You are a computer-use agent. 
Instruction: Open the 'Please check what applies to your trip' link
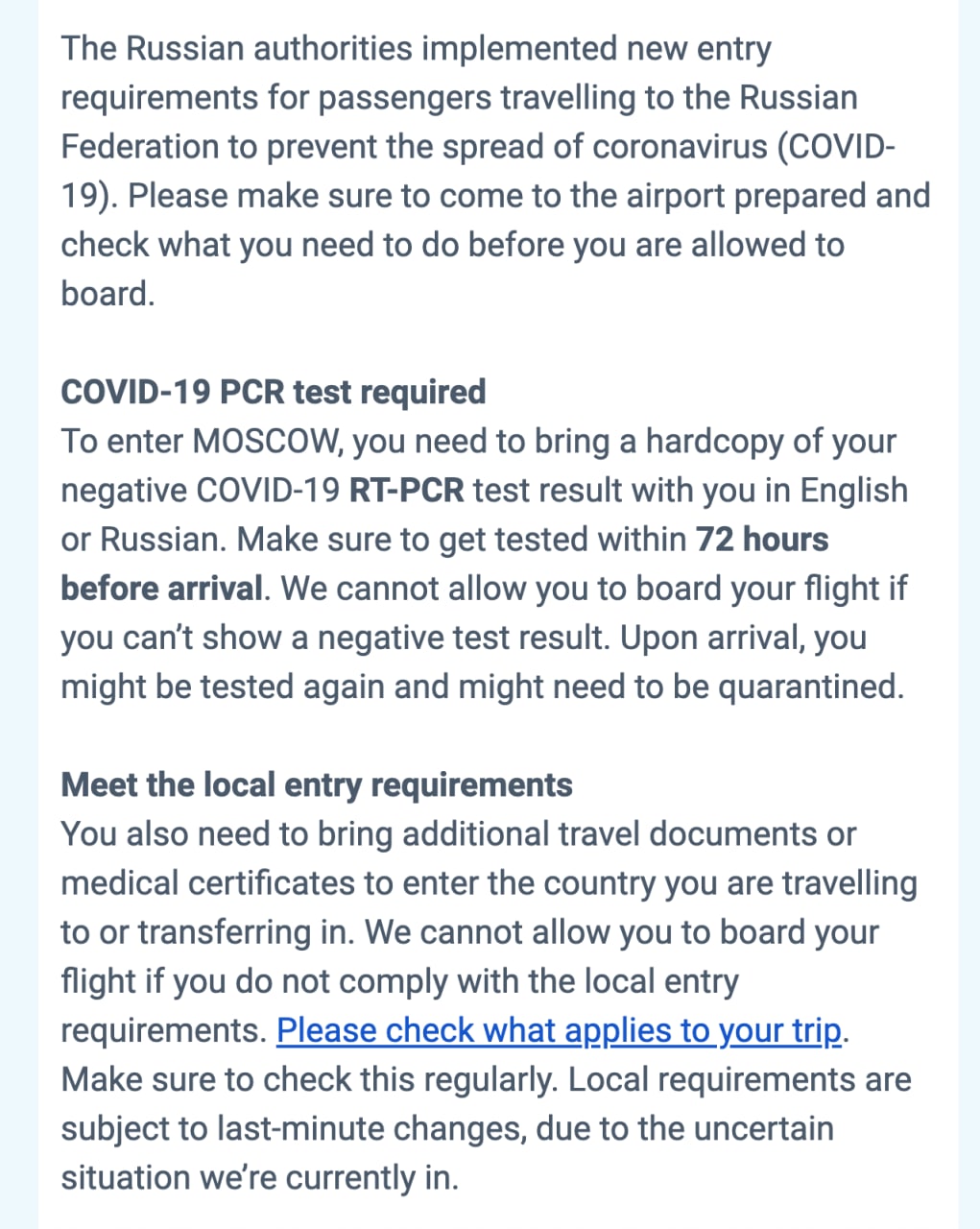pos(560,1030)
